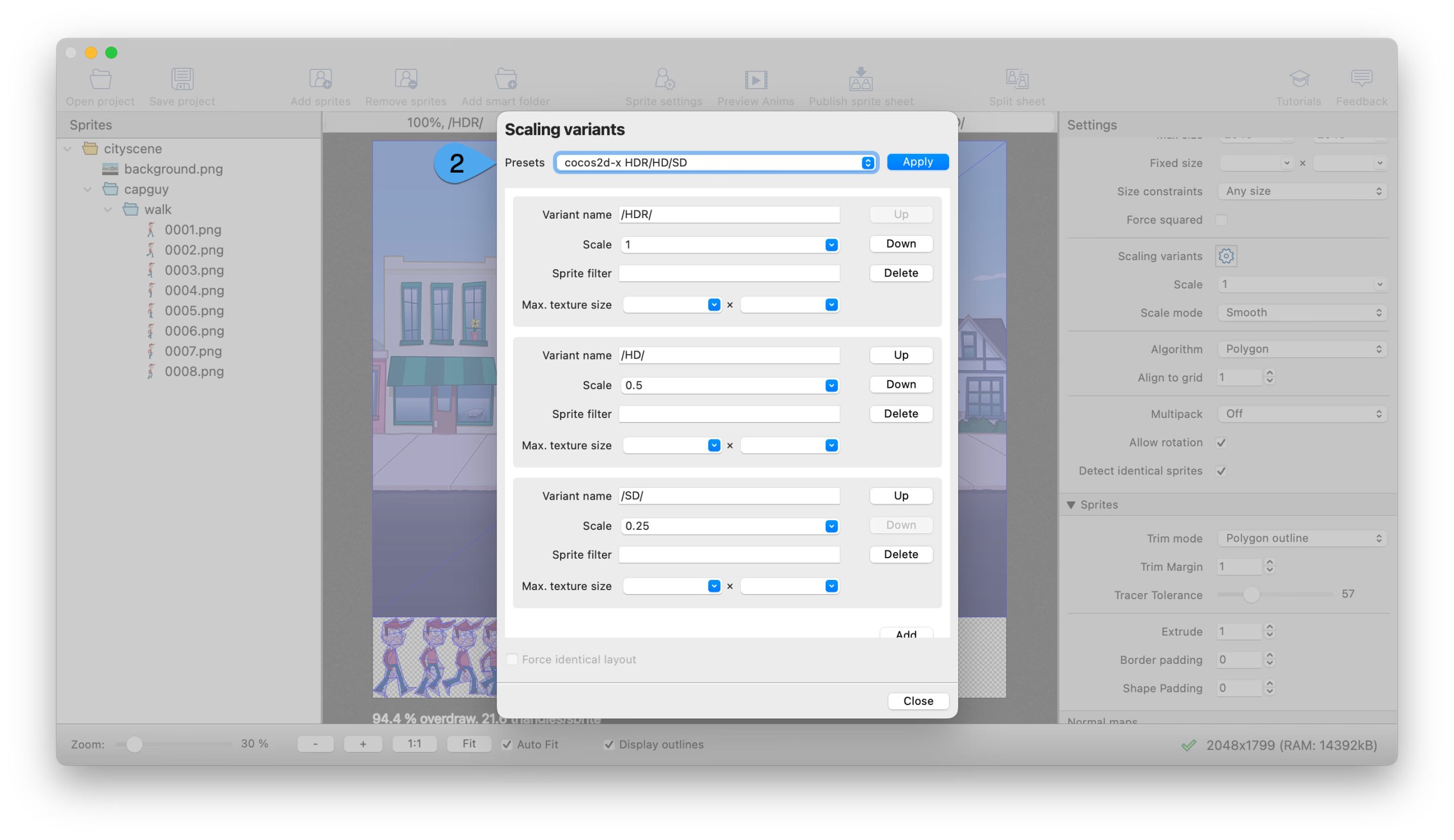
Task: Click the Scaling variants gear icon
Action: tap(1226, 256)
